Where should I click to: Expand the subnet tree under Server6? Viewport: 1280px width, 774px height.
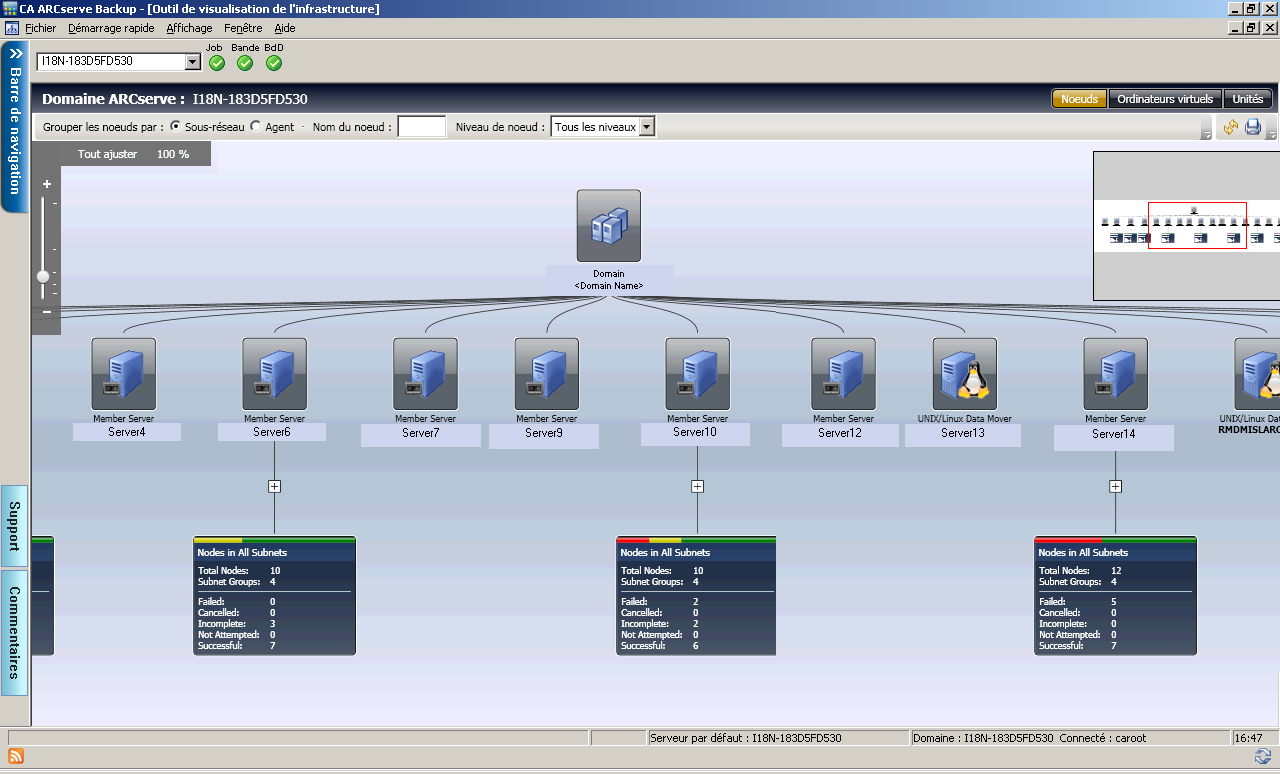coord(275,486)
